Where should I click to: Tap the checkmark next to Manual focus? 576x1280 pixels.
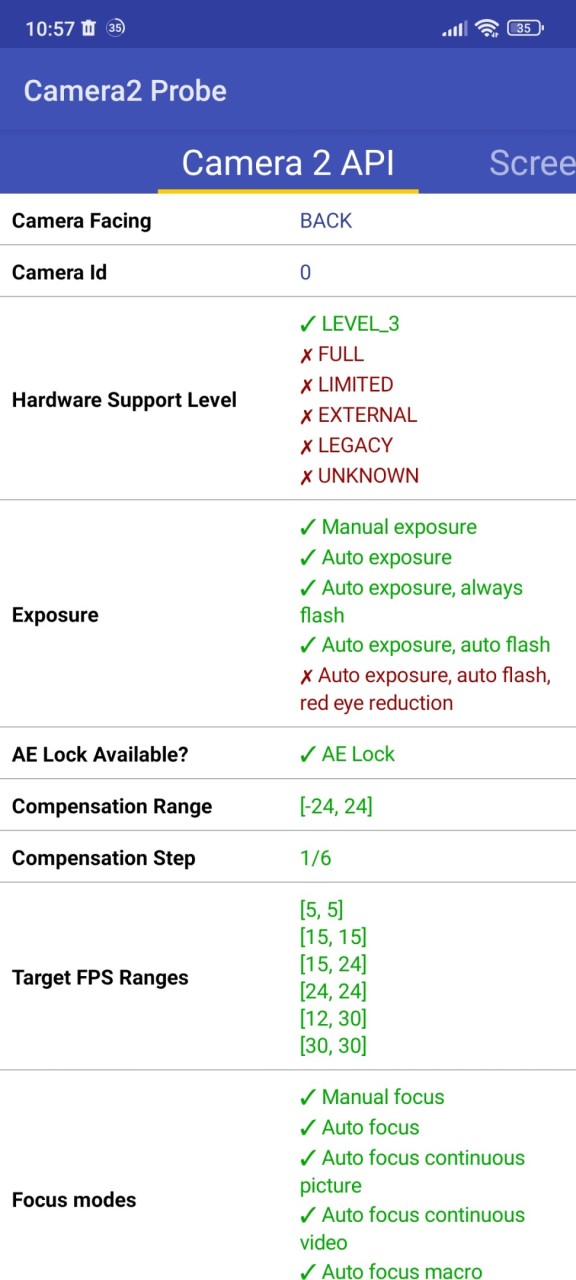(x=308, y=1097)
